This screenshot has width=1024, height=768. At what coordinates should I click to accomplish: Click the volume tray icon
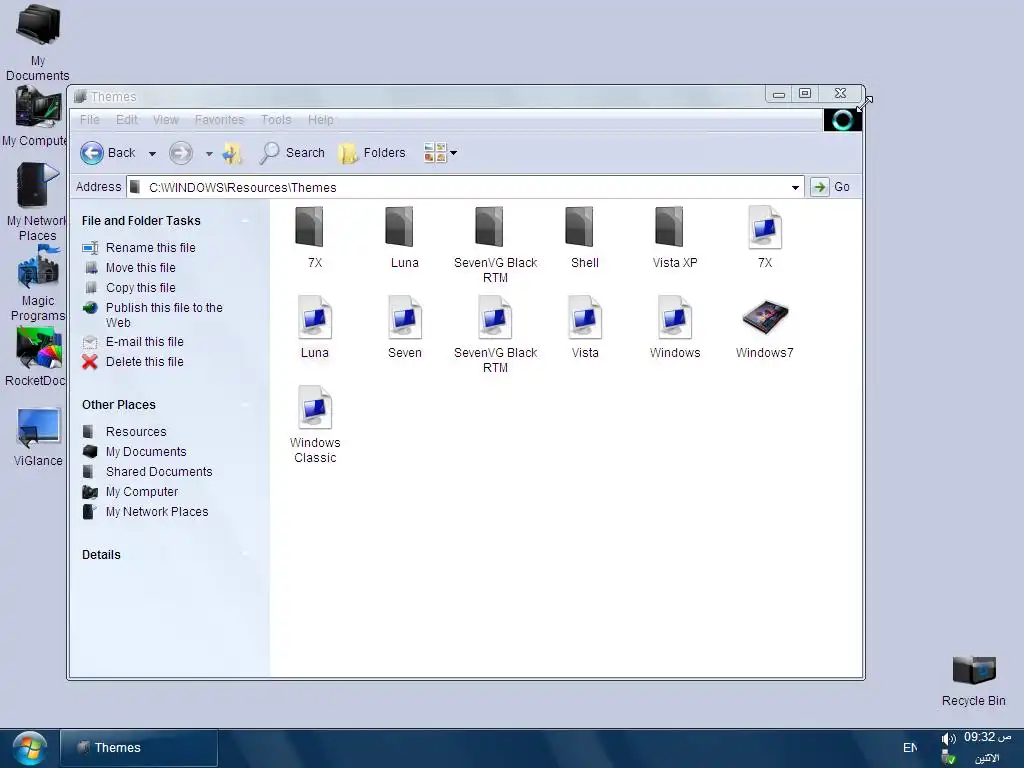[x=948, y=739]
